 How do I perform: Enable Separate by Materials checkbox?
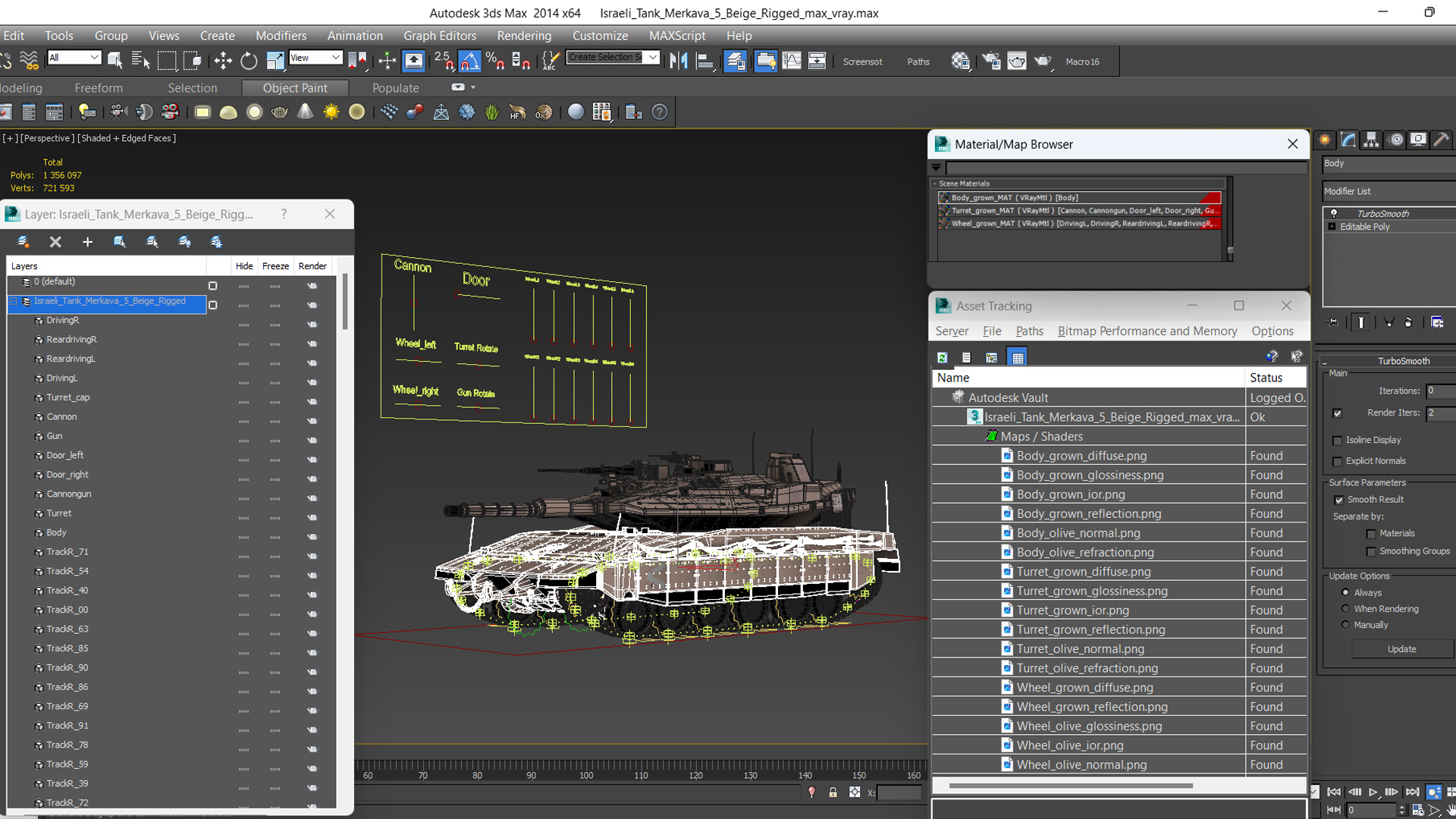point(1371,534)
